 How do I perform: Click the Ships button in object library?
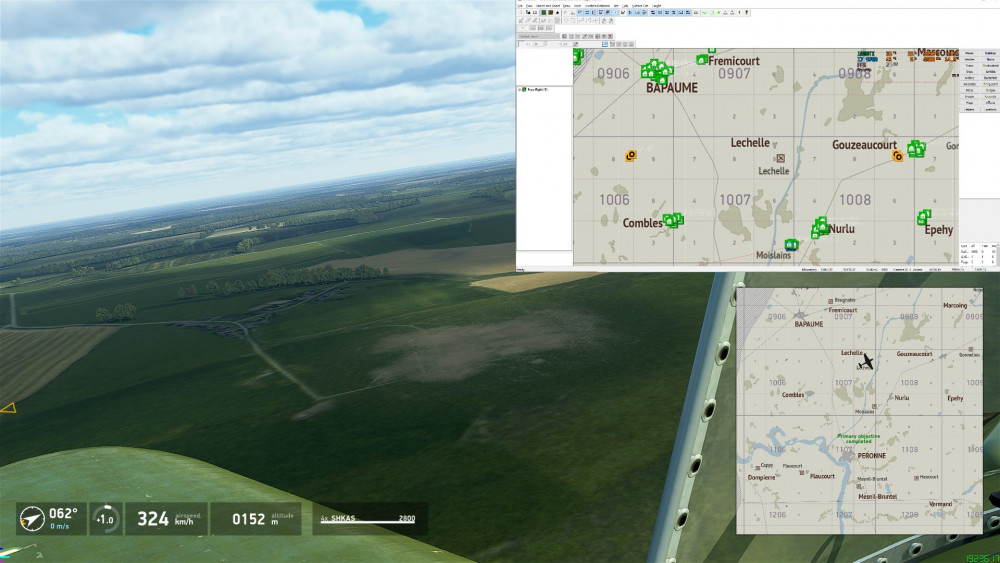click(x=969, y=71)
